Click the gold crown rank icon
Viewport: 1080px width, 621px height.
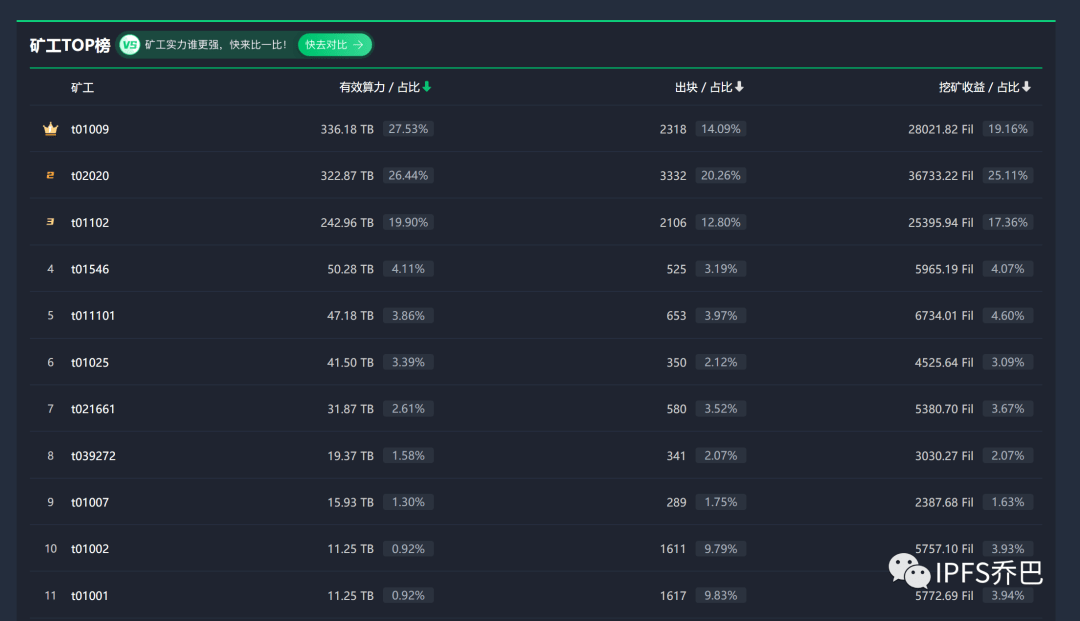coord(50,129)
